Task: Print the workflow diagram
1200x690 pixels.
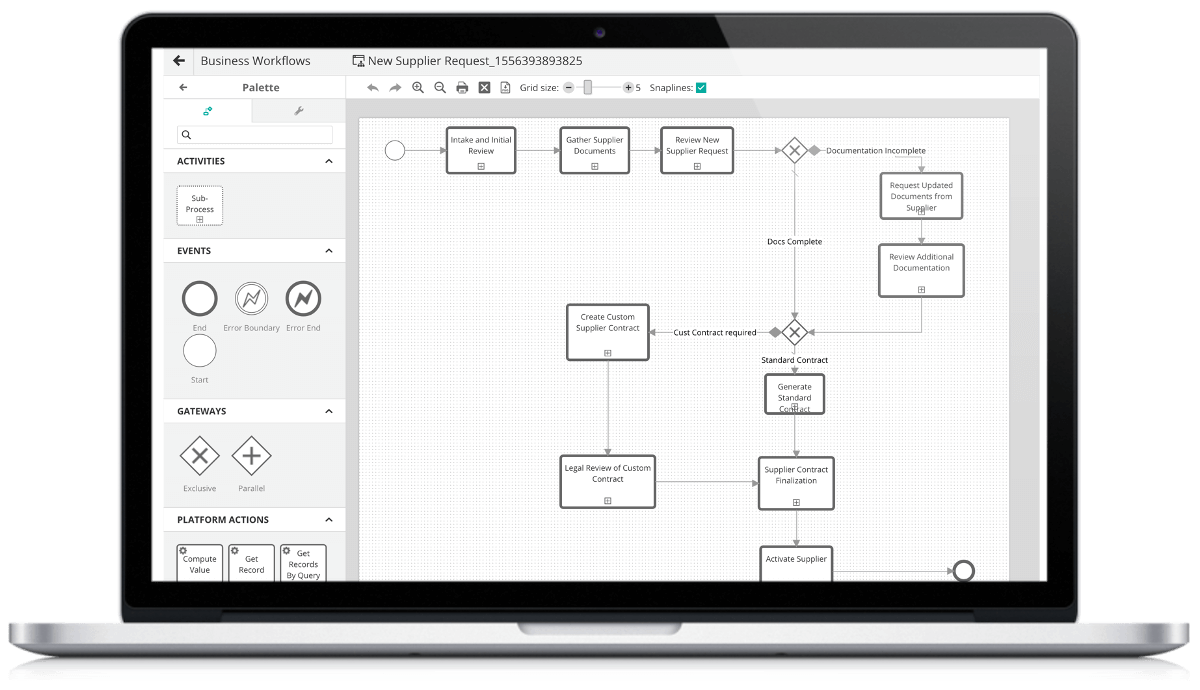Action: [462, 88]
